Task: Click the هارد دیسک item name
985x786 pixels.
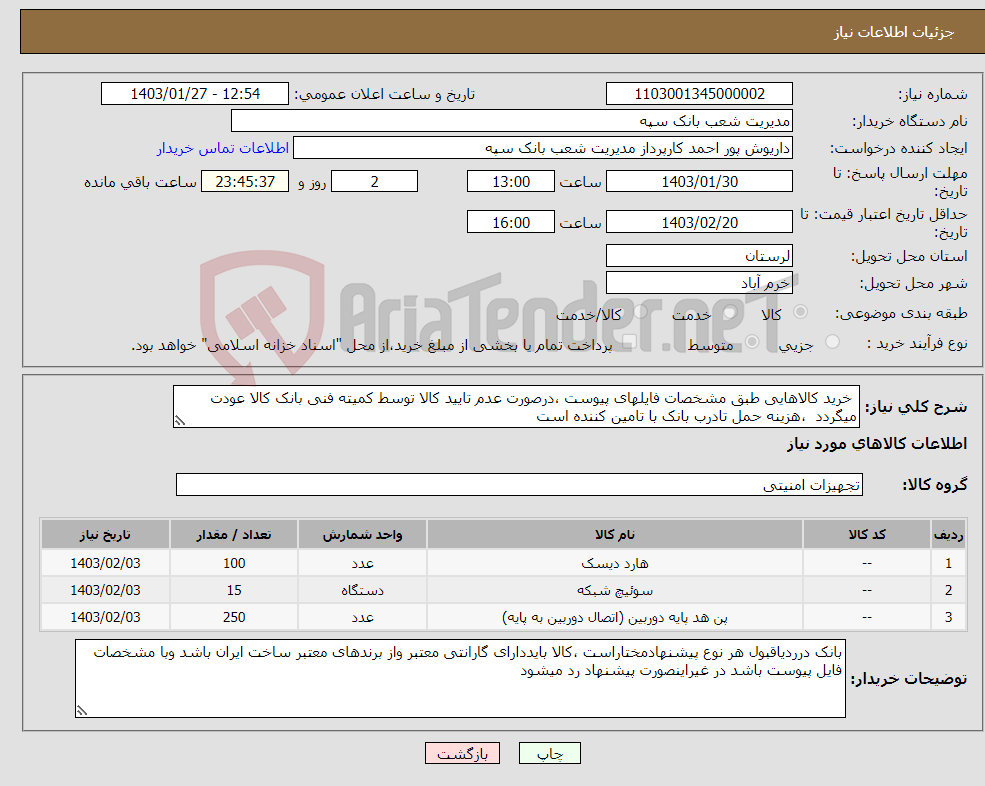Action: [615, 564]
